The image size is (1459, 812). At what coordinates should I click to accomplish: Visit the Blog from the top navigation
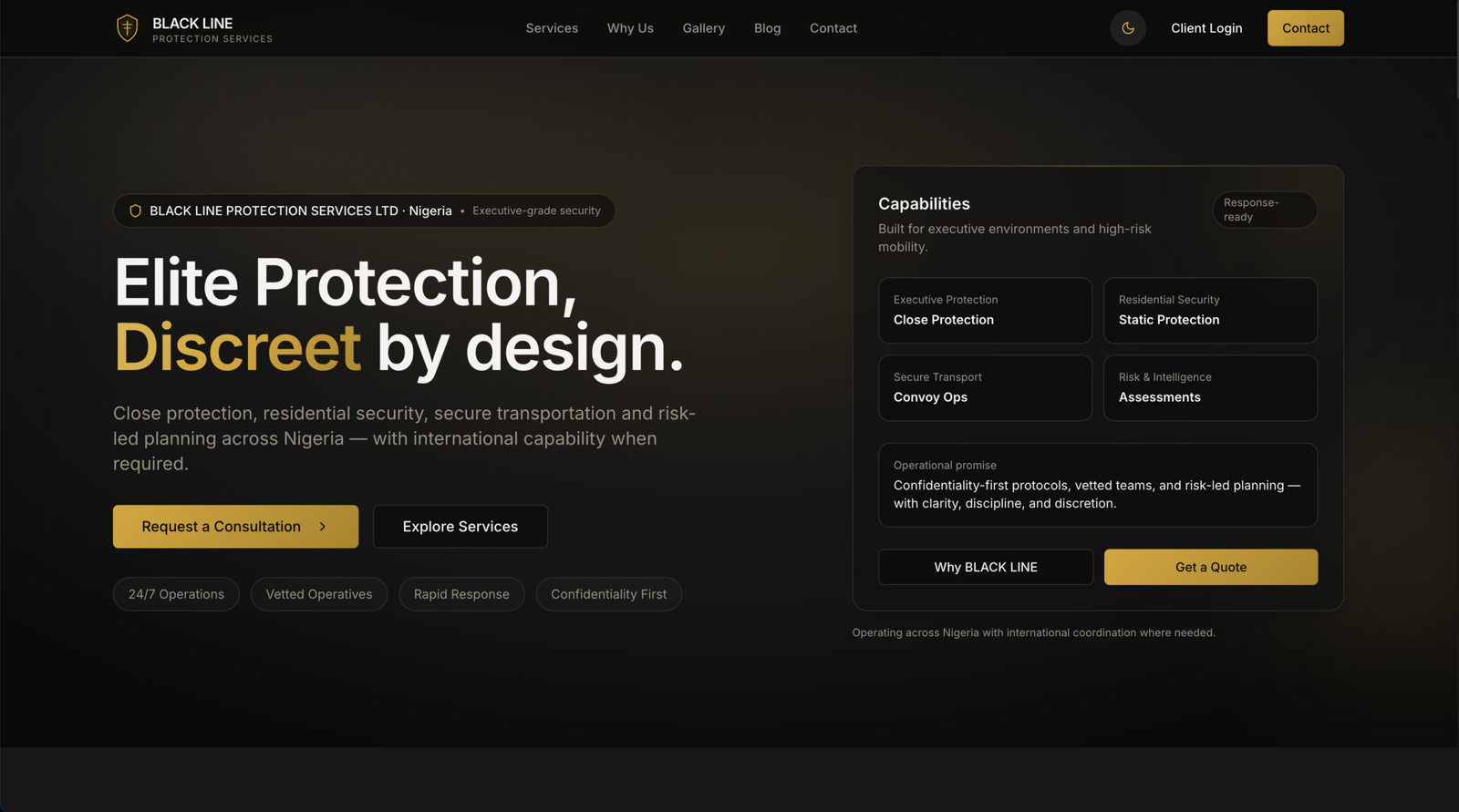pyautogui.click(x=767, y=28)
